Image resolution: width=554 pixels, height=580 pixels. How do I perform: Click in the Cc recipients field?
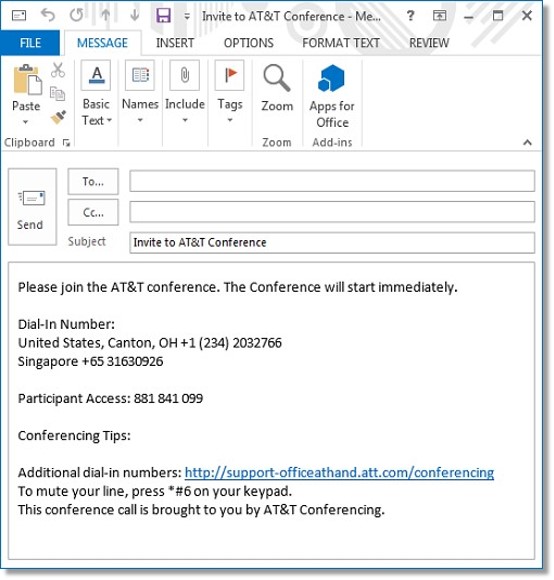(332, 212)
